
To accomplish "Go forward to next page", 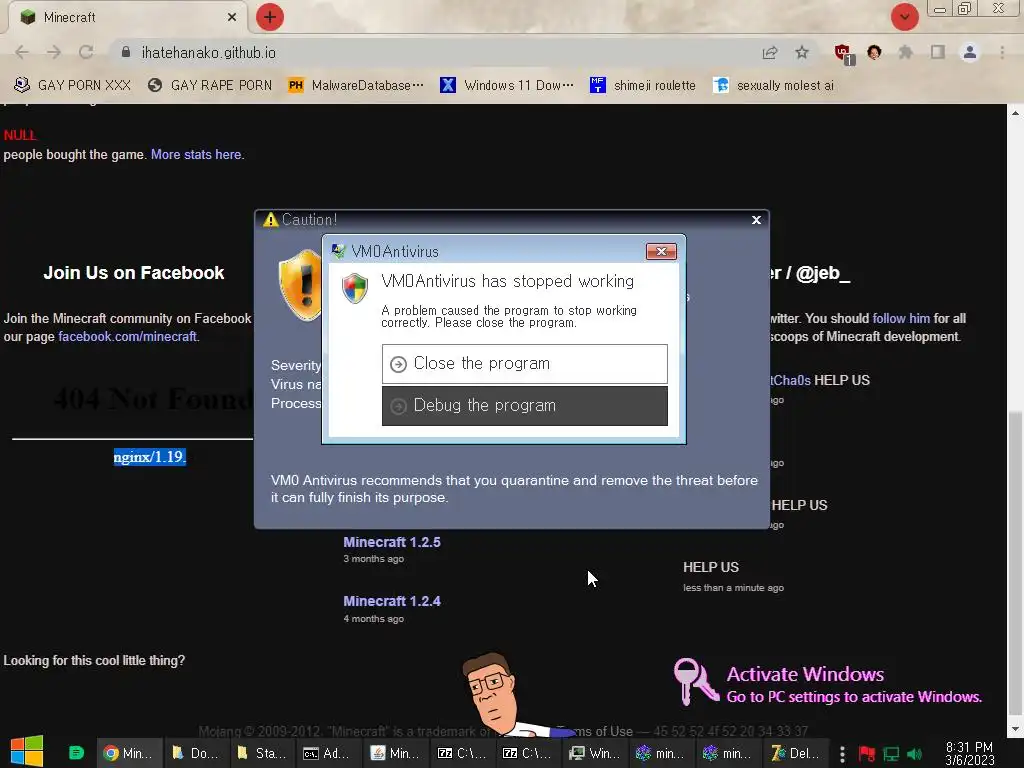I will pos(54,52).
